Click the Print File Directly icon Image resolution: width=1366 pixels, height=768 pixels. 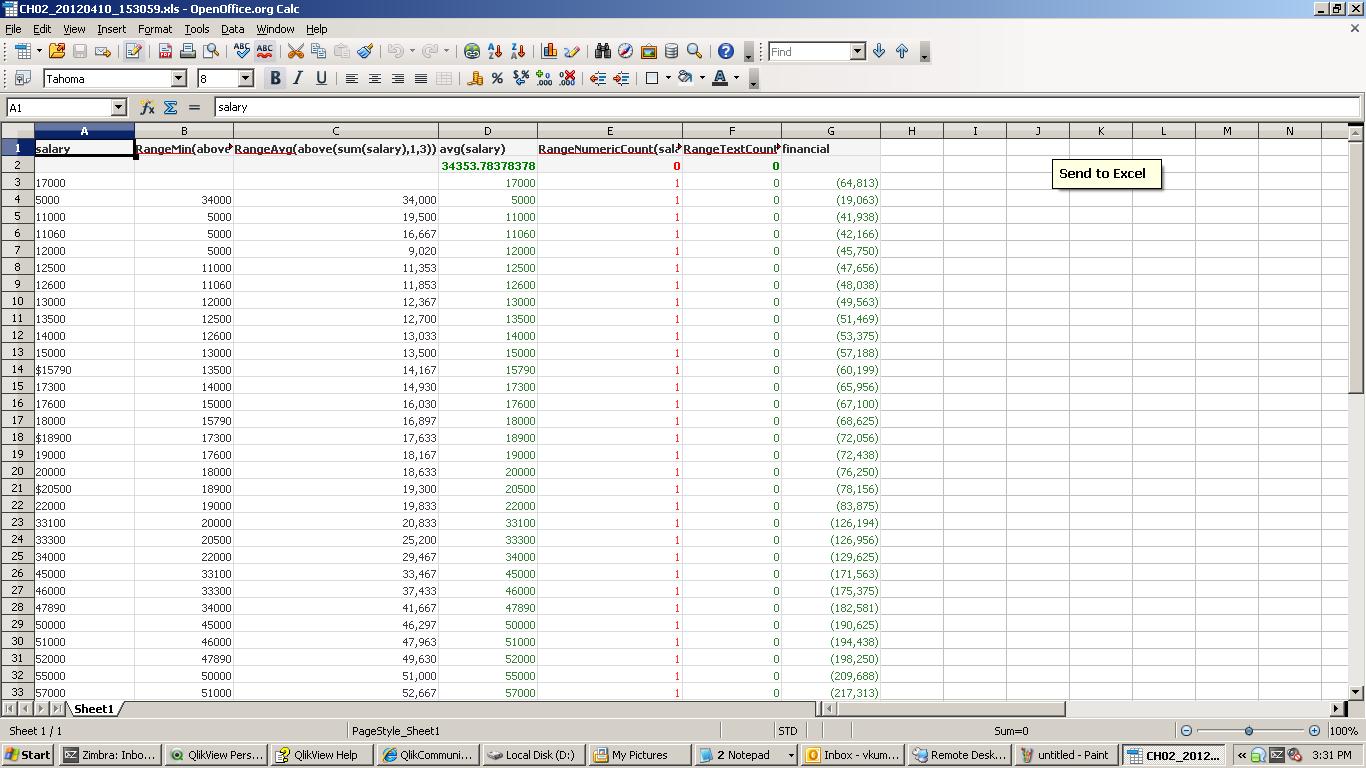[x=188, y=51]
